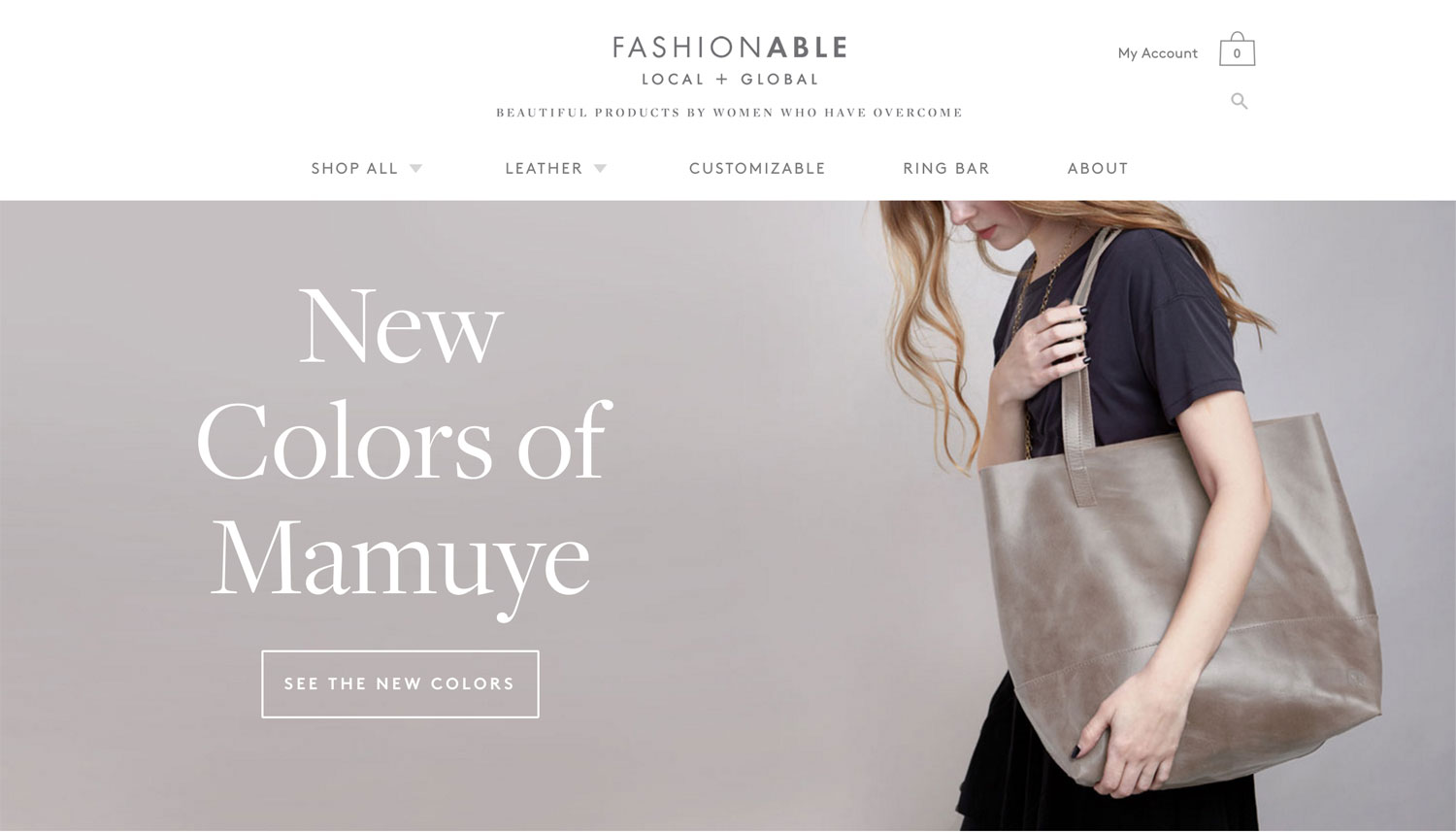Click the LOCAL + GLOBAL subtitle
The width and height of the screenshot is (1456, 832).
(730, 80)
